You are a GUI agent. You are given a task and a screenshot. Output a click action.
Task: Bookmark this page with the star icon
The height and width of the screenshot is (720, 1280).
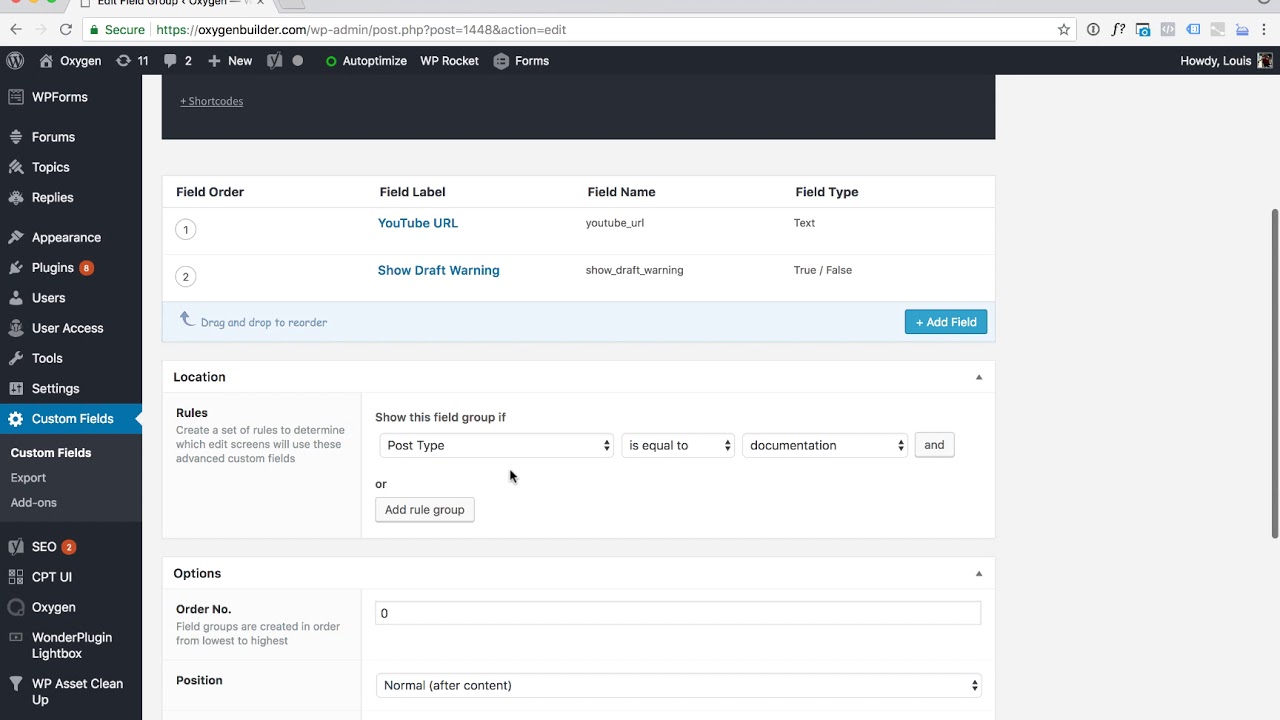pos(1064,30)
